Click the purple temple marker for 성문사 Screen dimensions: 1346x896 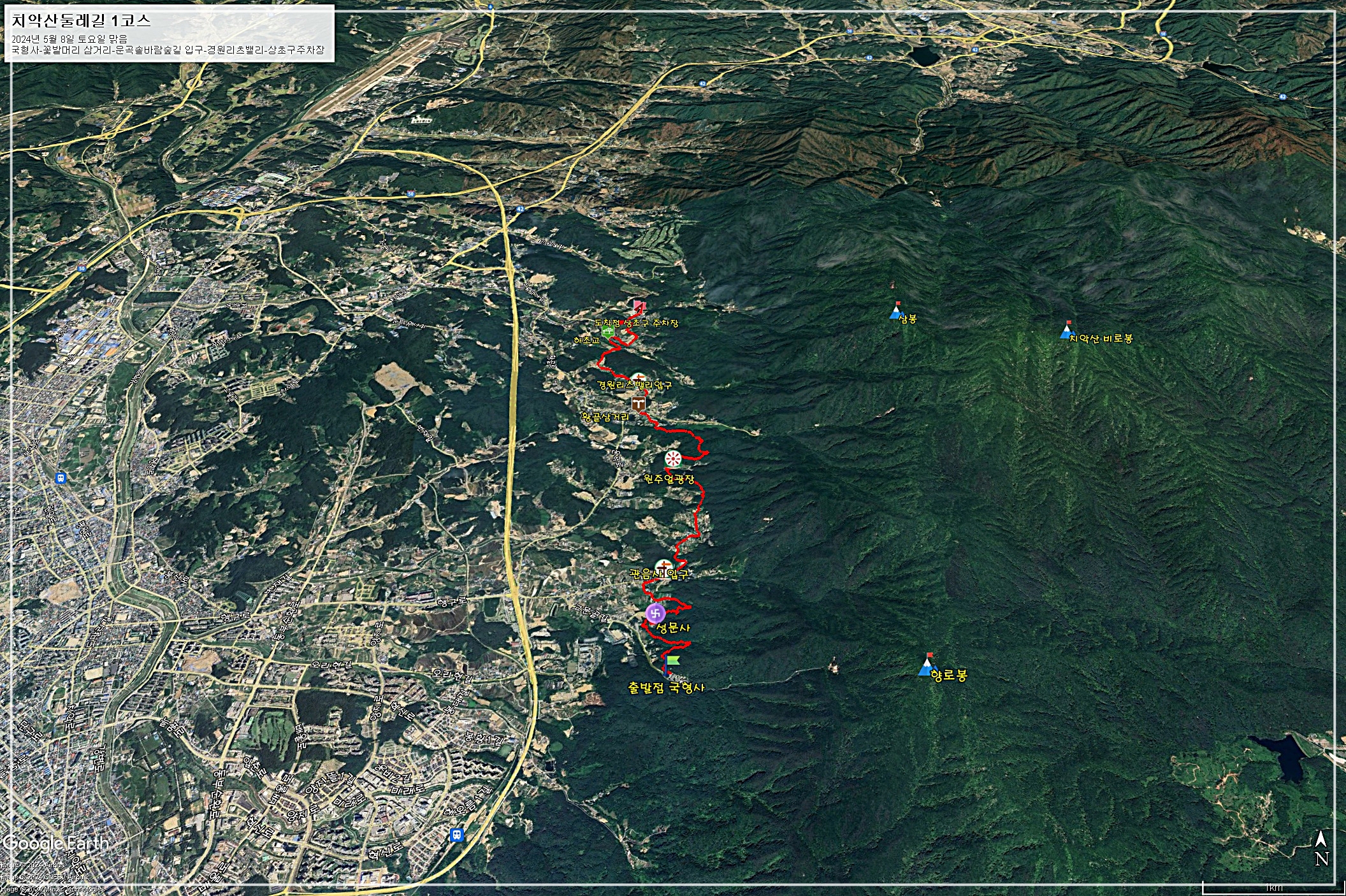[655, 614]
